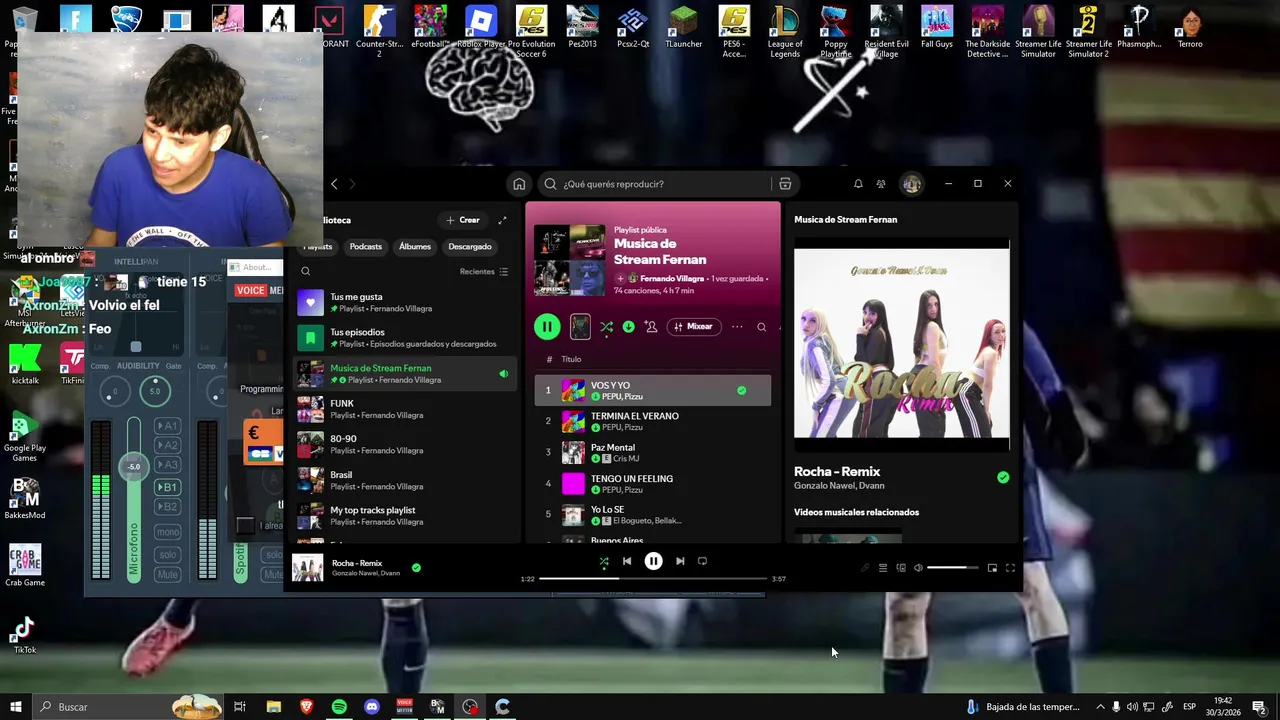This screenshot has height=720, width=1280.
Task: Open Crab Game desktop shortcut
Action: 25,565
